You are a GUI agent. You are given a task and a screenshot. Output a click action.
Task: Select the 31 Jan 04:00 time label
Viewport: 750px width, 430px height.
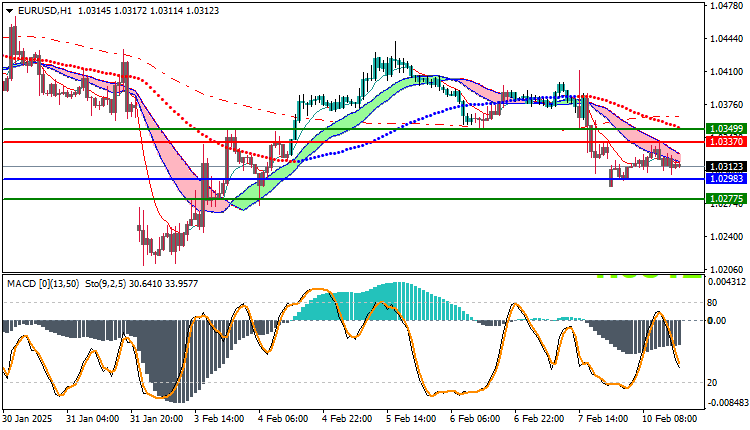pyautogui.click(x=92, y=419)
